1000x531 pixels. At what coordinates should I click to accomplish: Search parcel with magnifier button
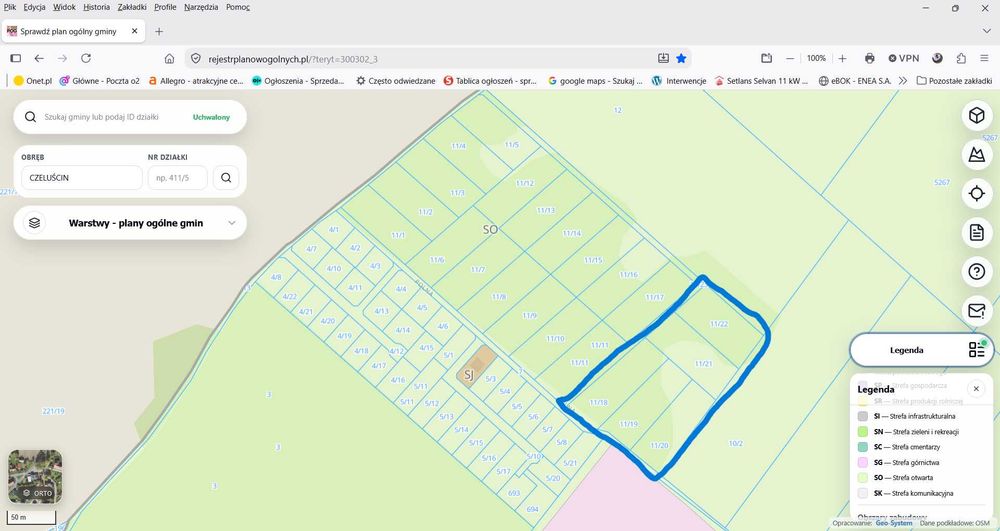click(x=226, y=178)
